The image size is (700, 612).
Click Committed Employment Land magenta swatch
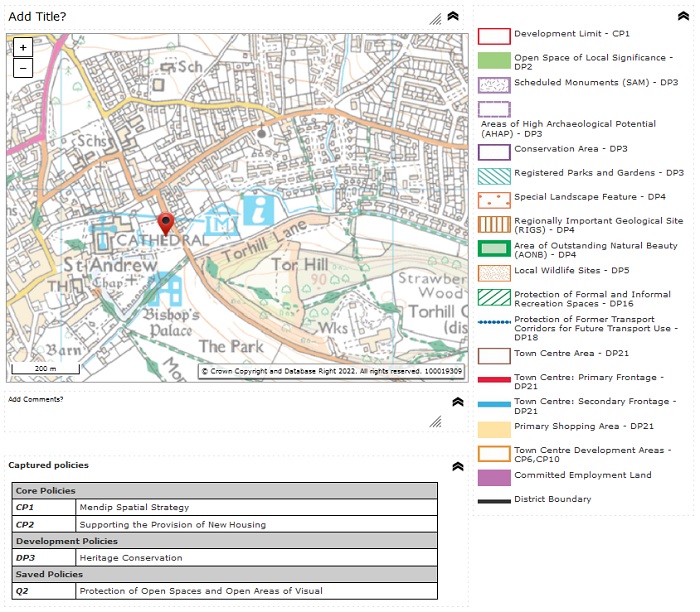coord(494,478)
